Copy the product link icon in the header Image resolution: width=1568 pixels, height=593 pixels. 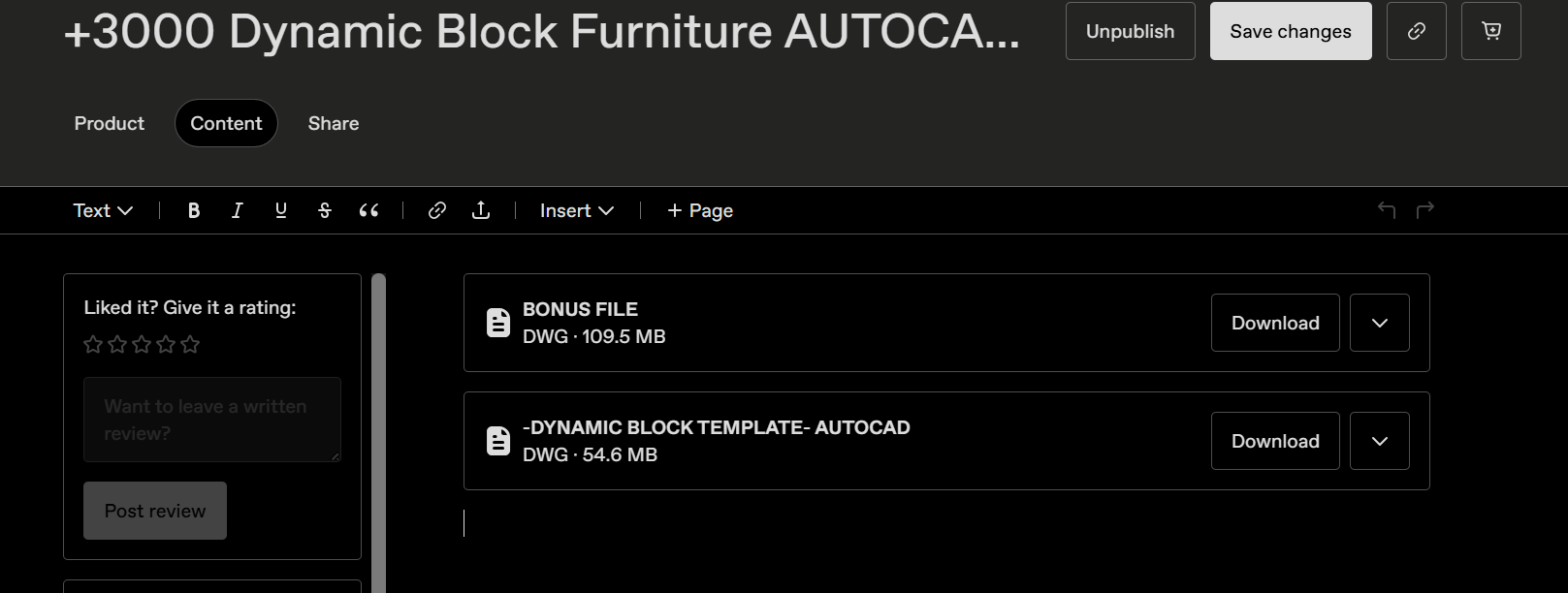click(x=1416, y=31)
